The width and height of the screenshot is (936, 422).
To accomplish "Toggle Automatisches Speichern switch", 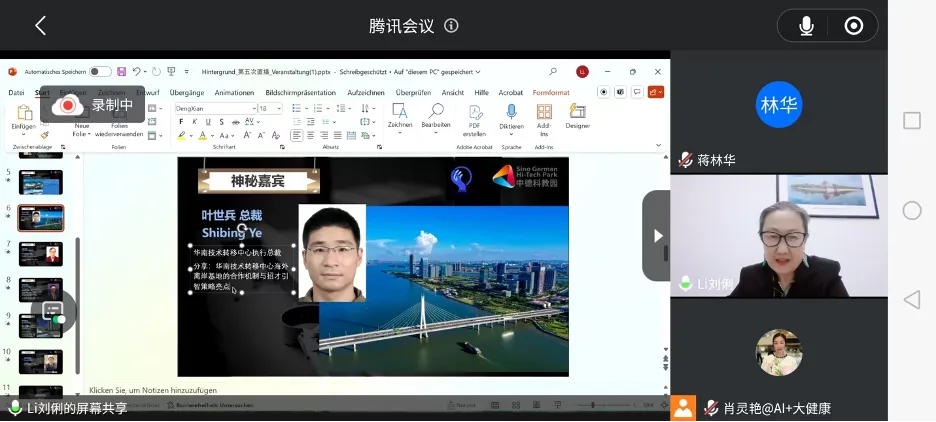I will pyautogui.click(x=100, y=72).
